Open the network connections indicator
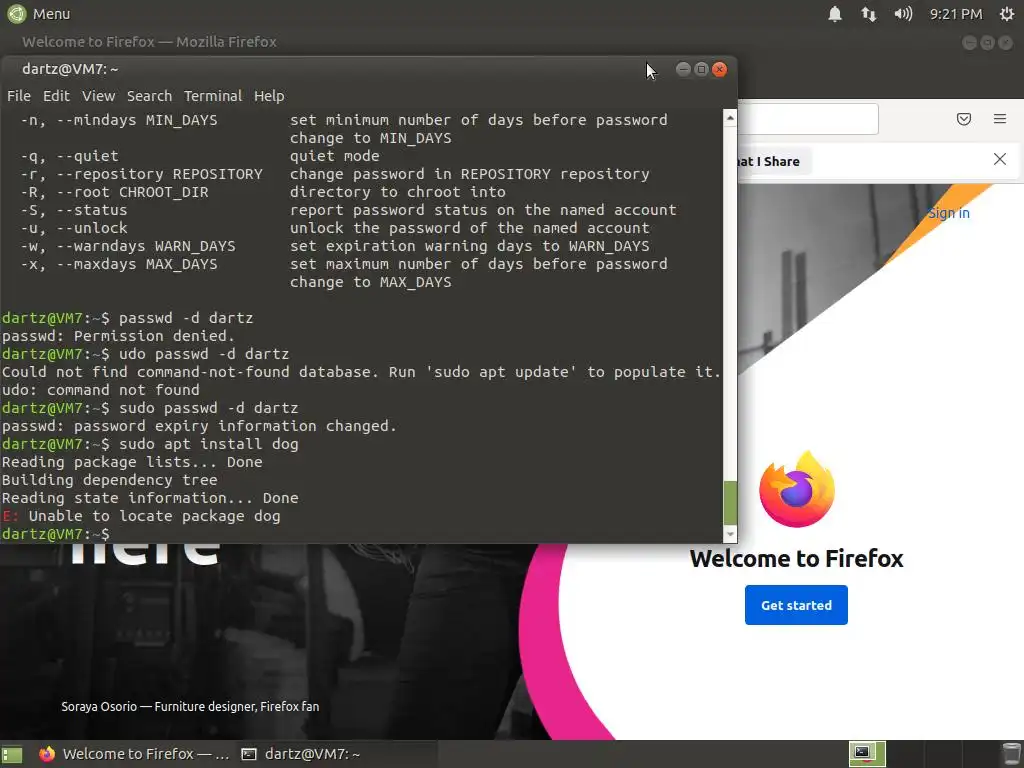Viewport: 1024px width, 768px height. pos(869,14)
